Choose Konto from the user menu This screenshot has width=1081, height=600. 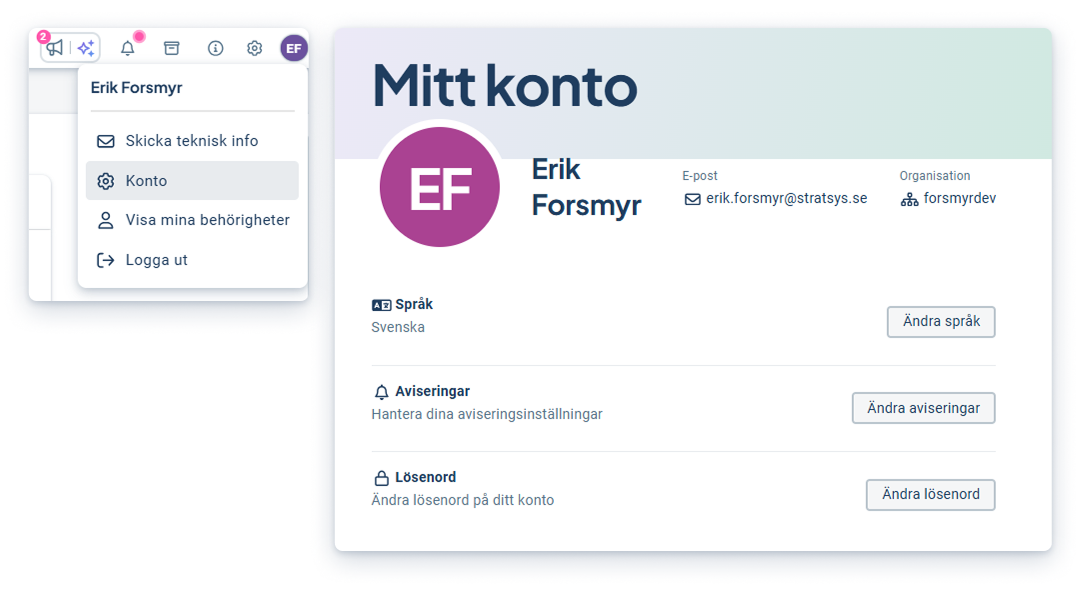click(x=192, y=181)
